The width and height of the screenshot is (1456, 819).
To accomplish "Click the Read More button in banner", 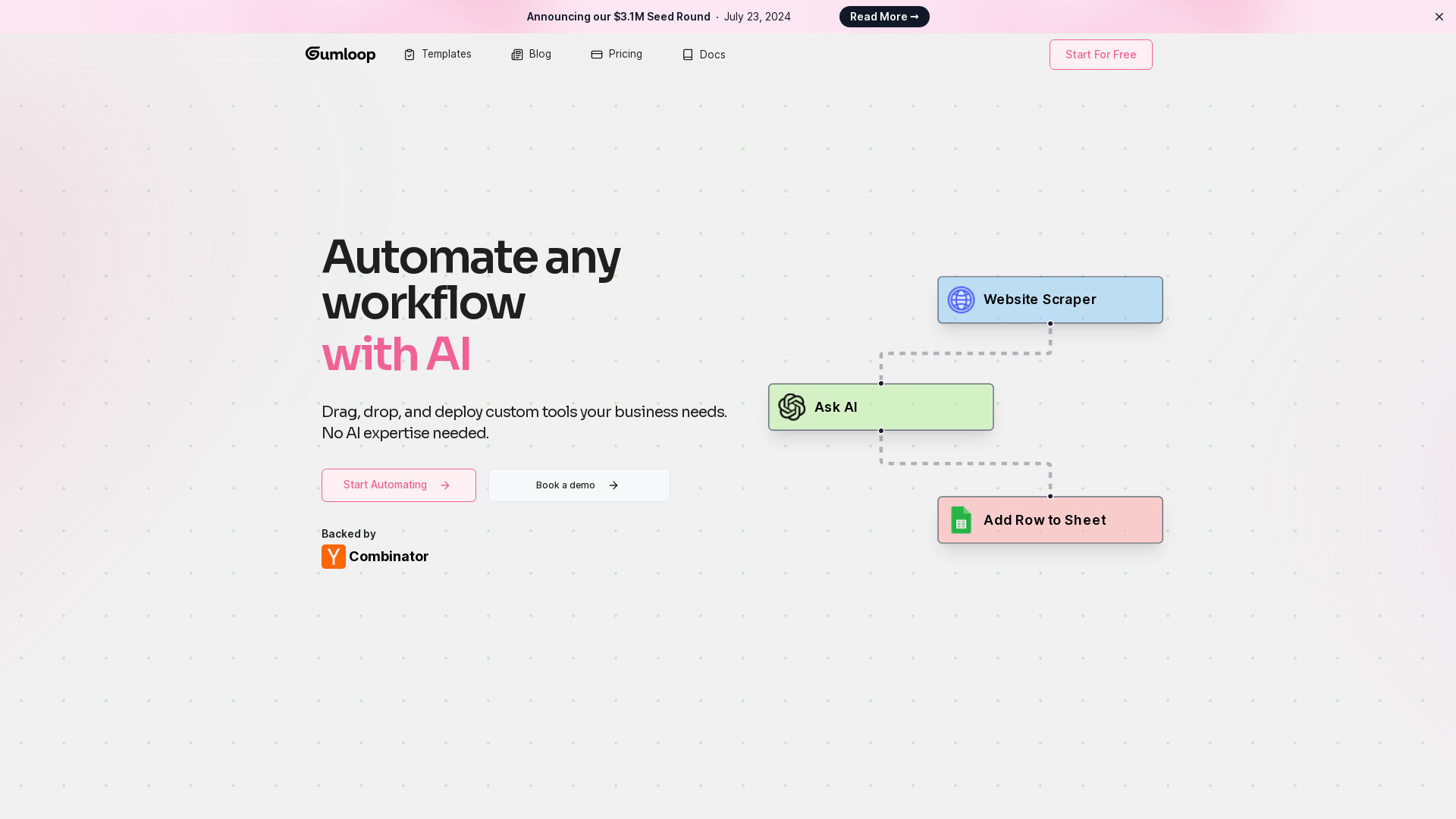I will coord(884,17).
